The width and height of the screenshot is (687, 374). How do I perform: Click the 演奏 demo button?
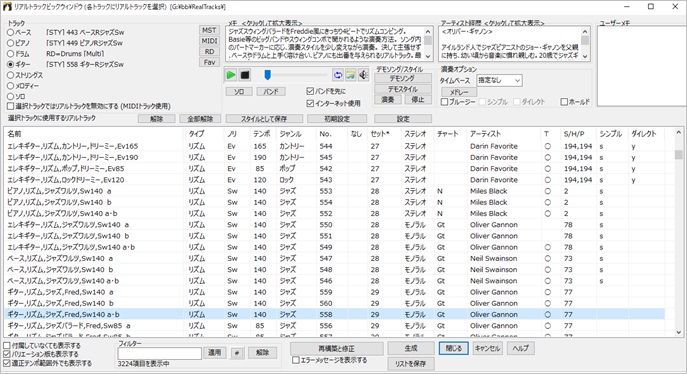click(x=388, y=100)
